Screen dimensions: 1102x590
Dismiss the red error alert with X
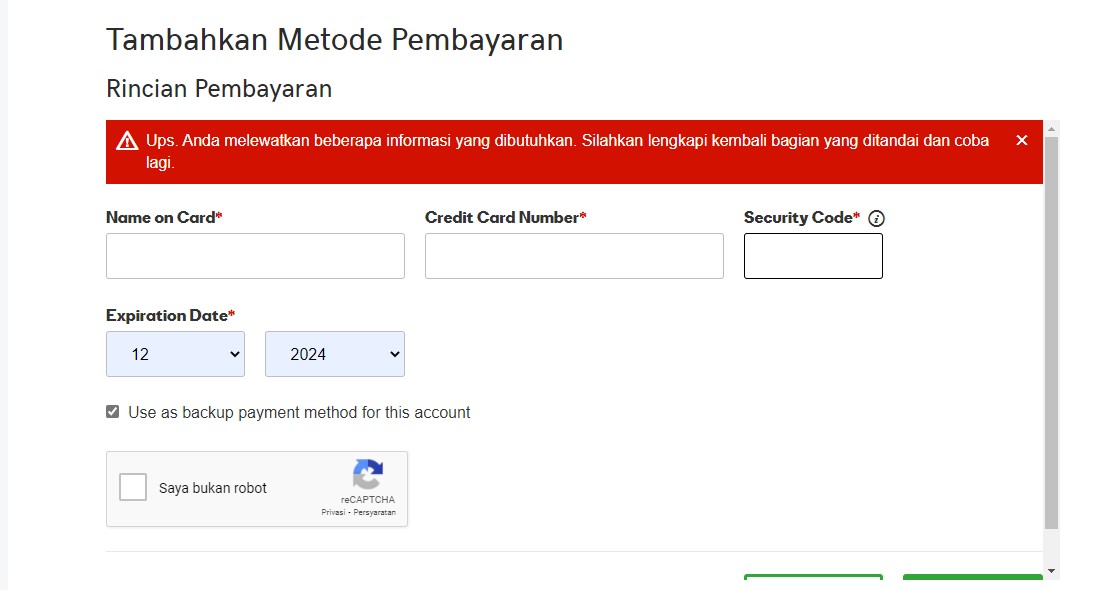(x=1022, y=141)
